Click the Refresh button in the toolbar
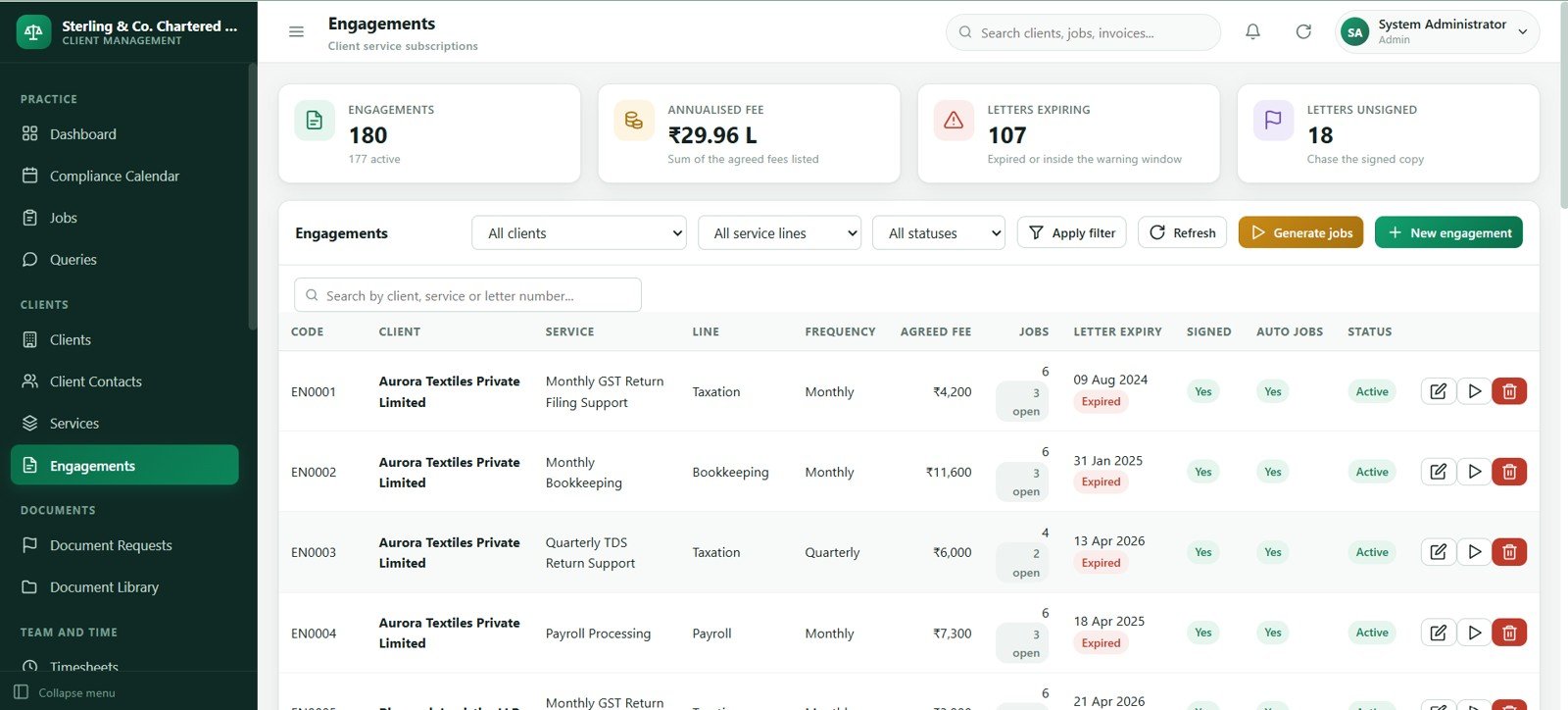The image size is (1568, 710). click(x=1182, y=232)
